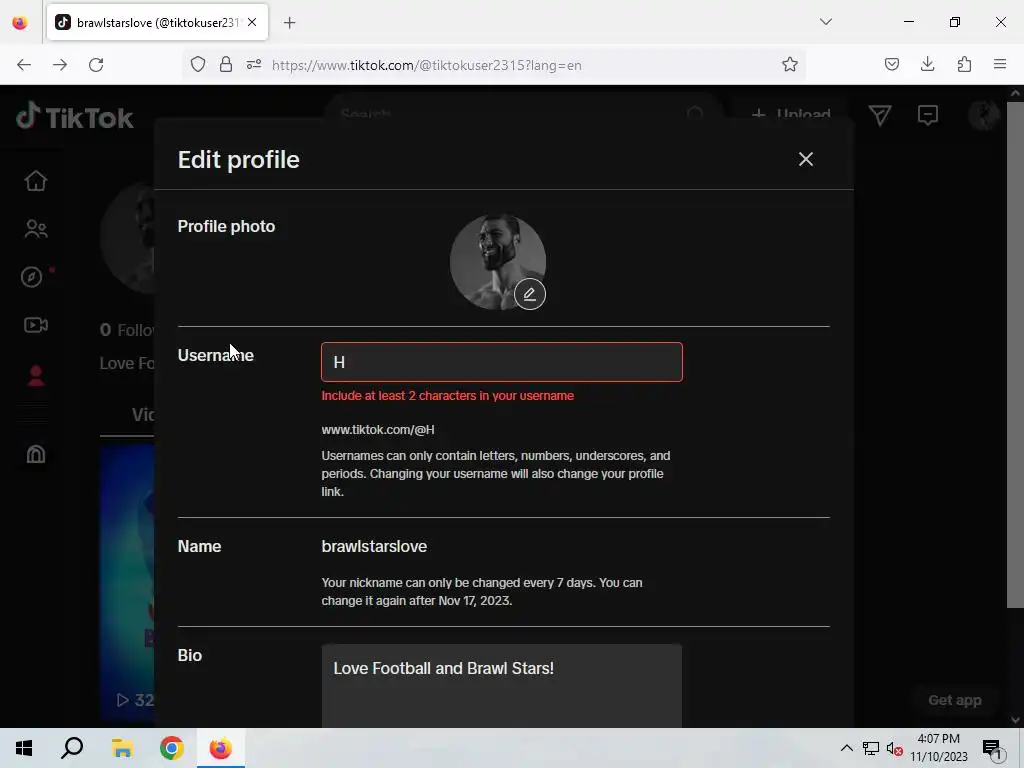The image size is (1024, 768).
Task: Click the profile photo image
Action: pyautogui.click(x=498, y=262)
